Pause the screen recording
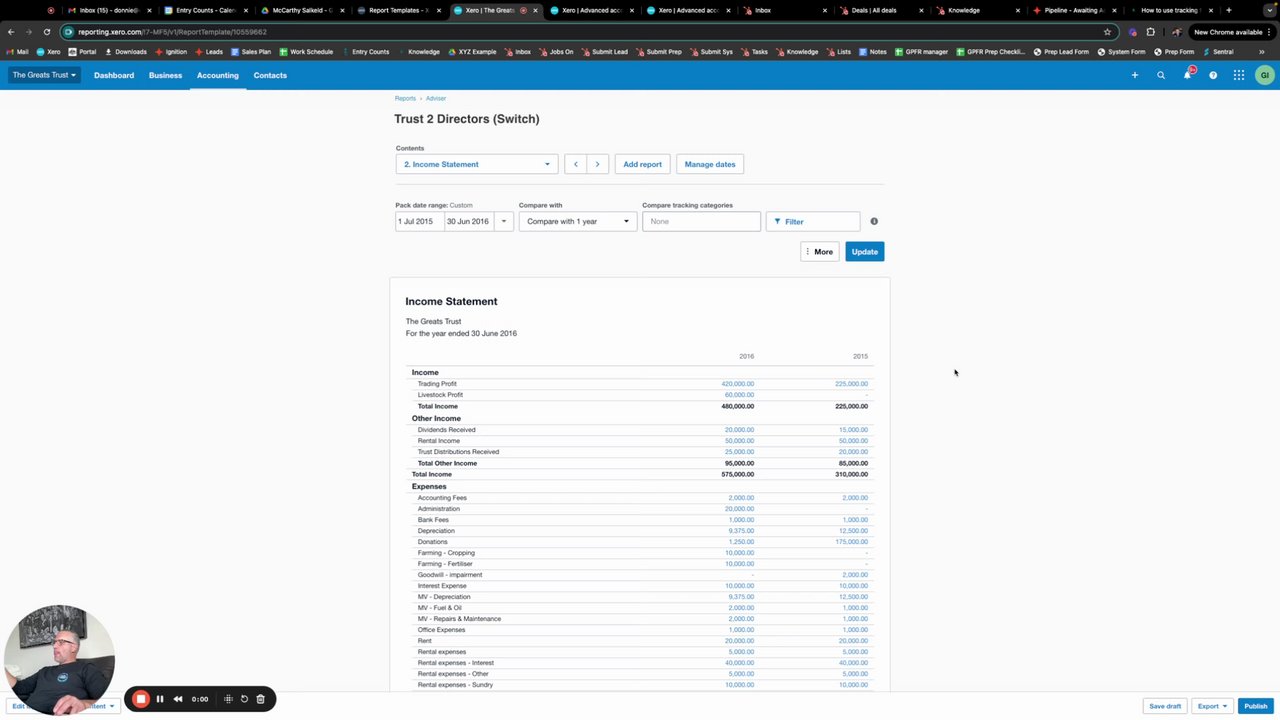 click(x=160, y=699)
